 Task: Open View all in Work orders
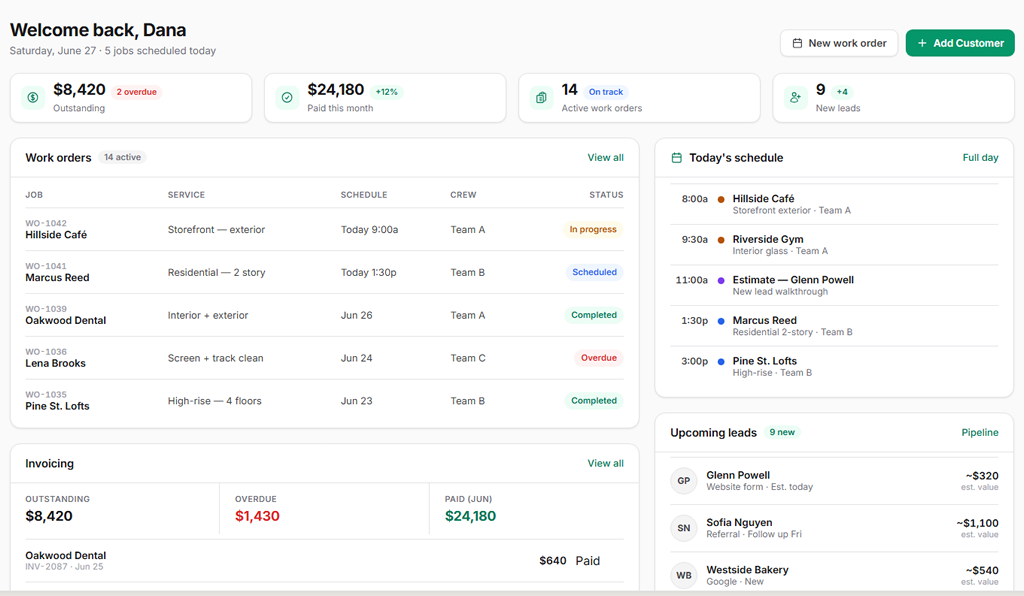coord(605,157)
